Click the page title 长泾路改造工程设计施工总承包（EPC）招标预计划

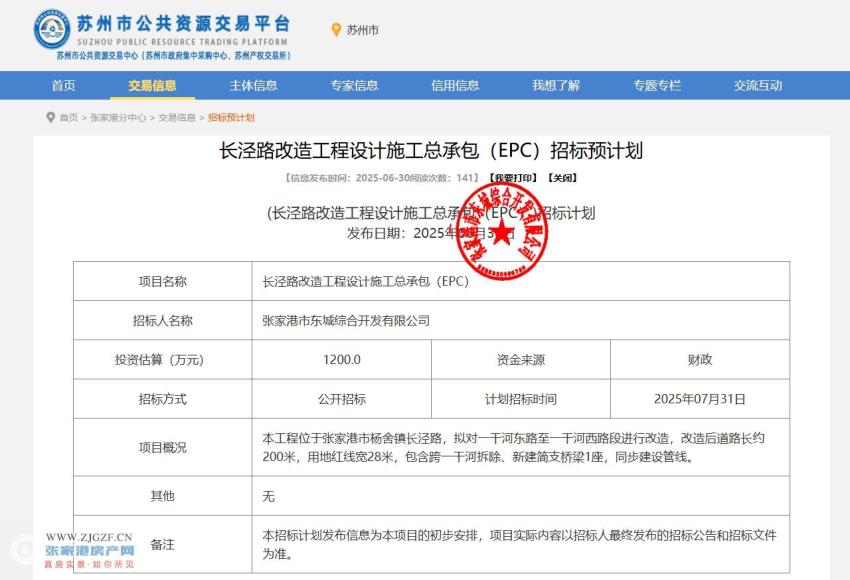pos(431,151)
